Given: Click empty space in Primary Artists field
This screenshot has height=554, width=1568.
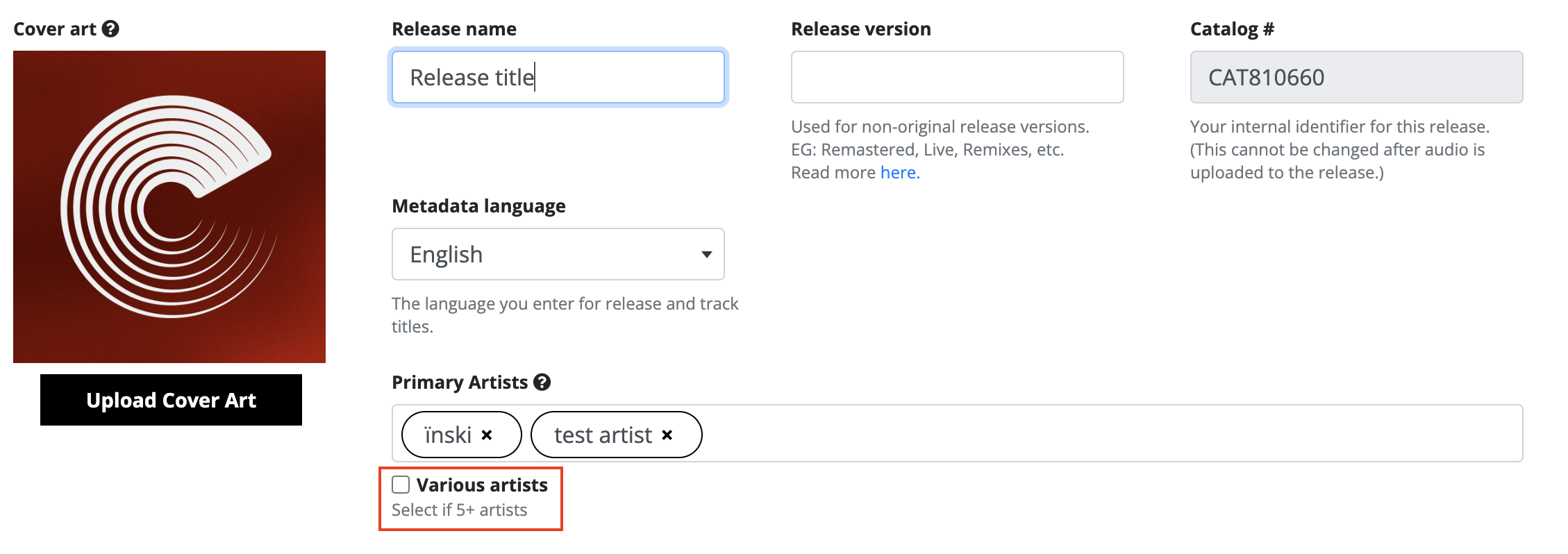Looking at the screenshot, I should [1111, 434].
